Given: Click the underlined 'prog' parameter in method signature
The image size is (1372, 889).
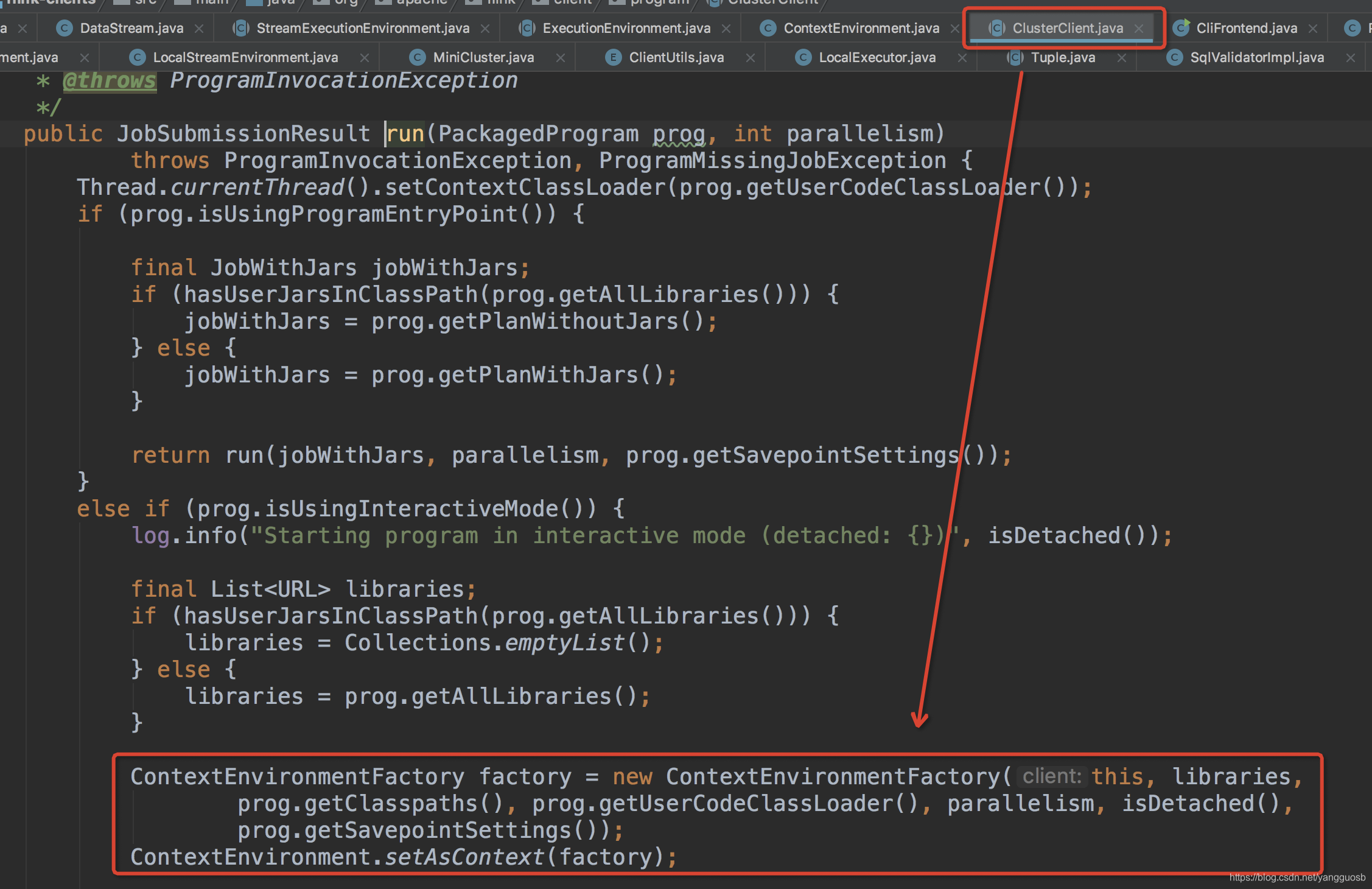Looking at the screenshot, I should 679,135.
